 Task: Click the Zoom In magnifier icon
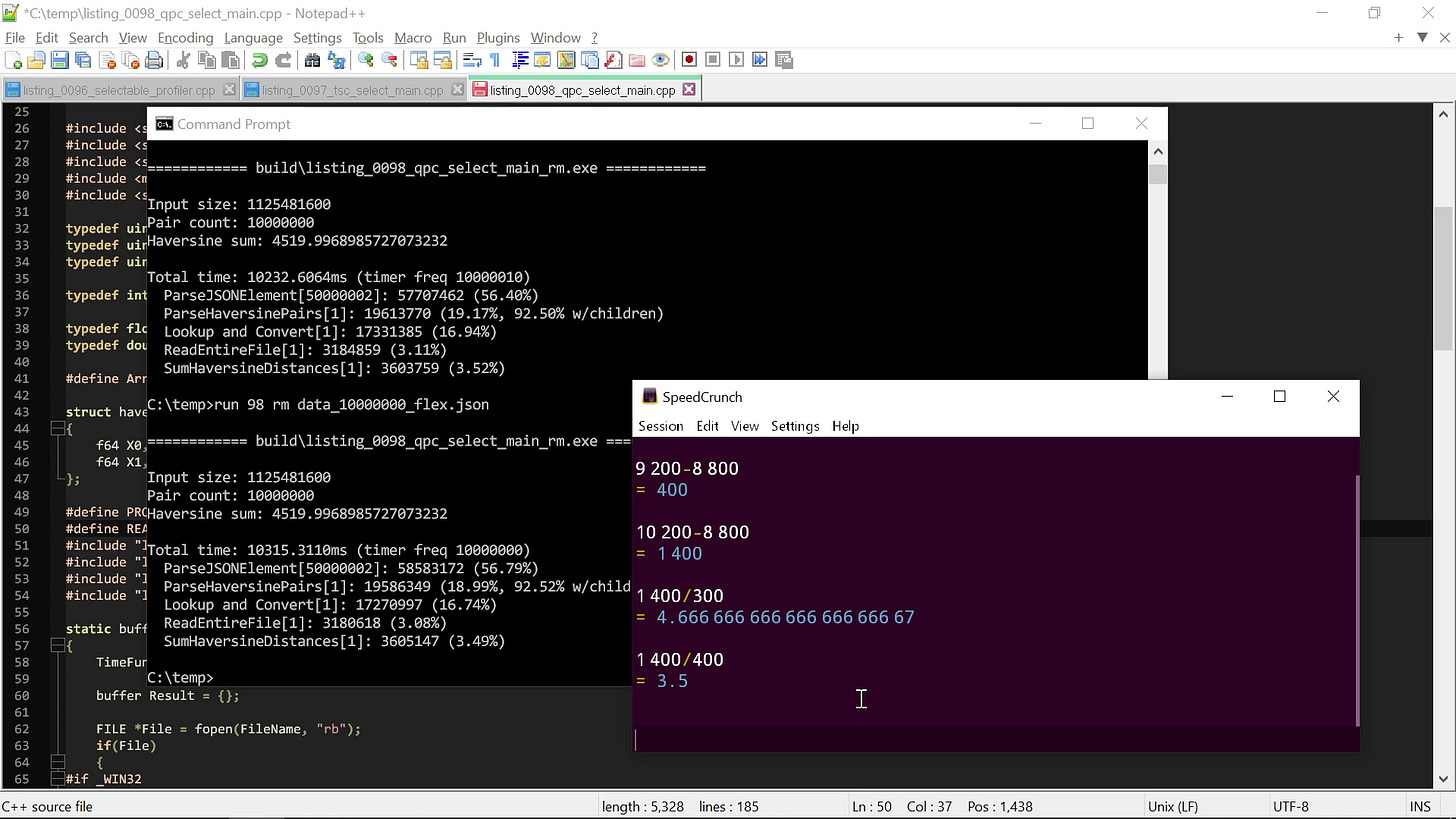pyautogui.click(x=365, y=60)
